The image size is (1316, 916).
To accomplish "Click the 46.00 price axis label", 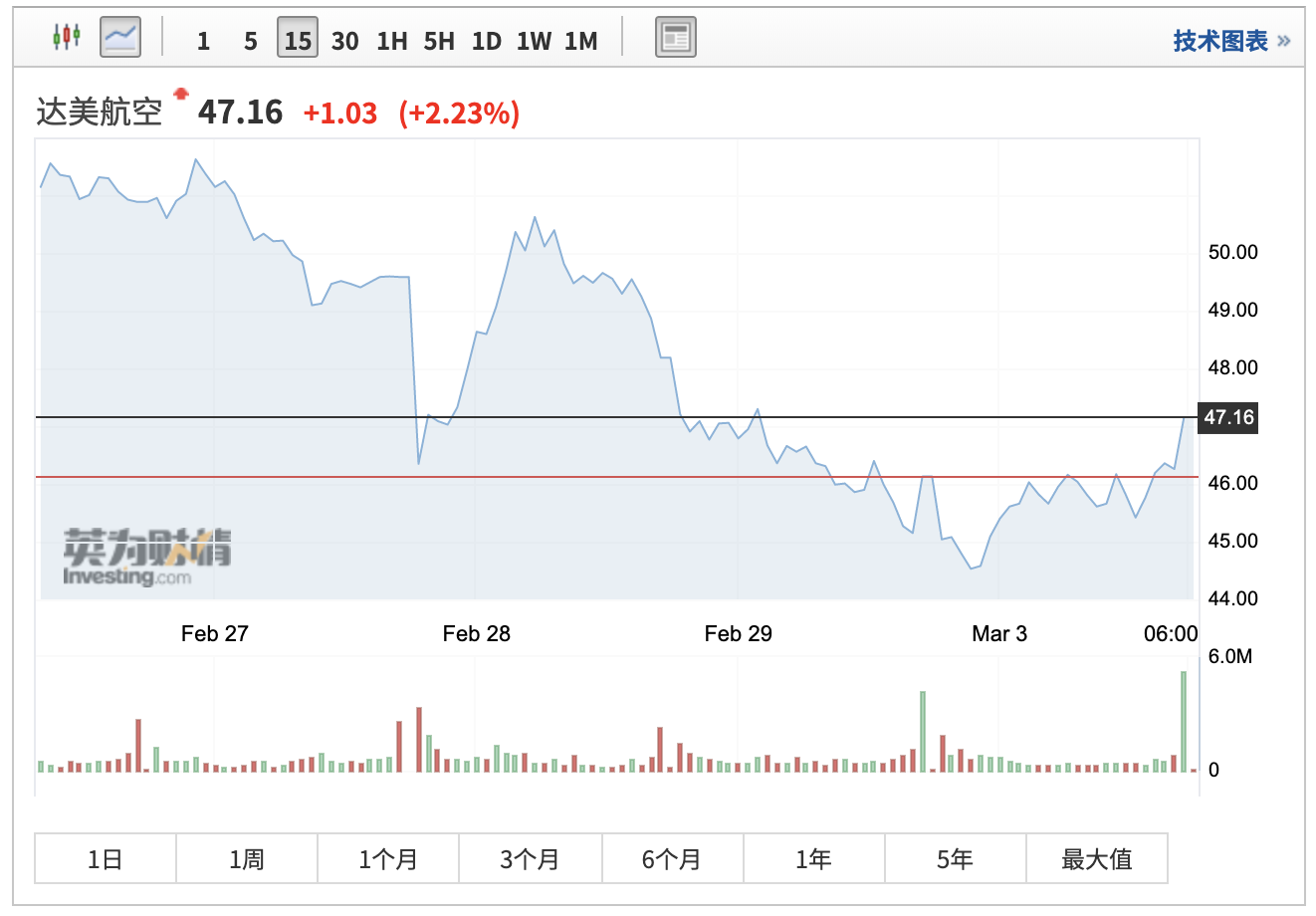I will [1233, 484].
